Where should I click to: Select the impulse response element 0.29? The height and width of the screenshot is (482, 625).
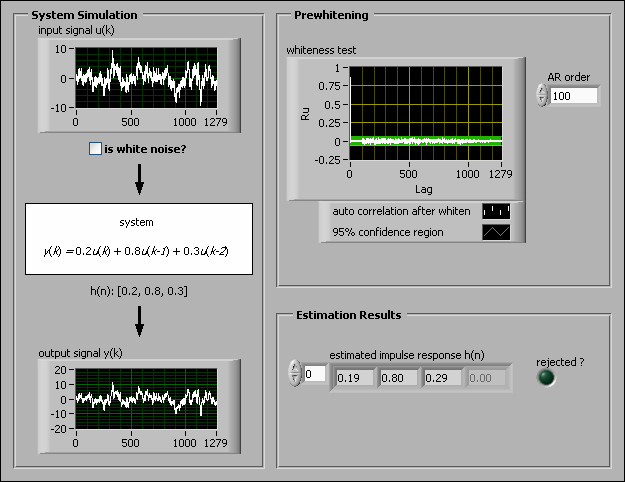443,378
